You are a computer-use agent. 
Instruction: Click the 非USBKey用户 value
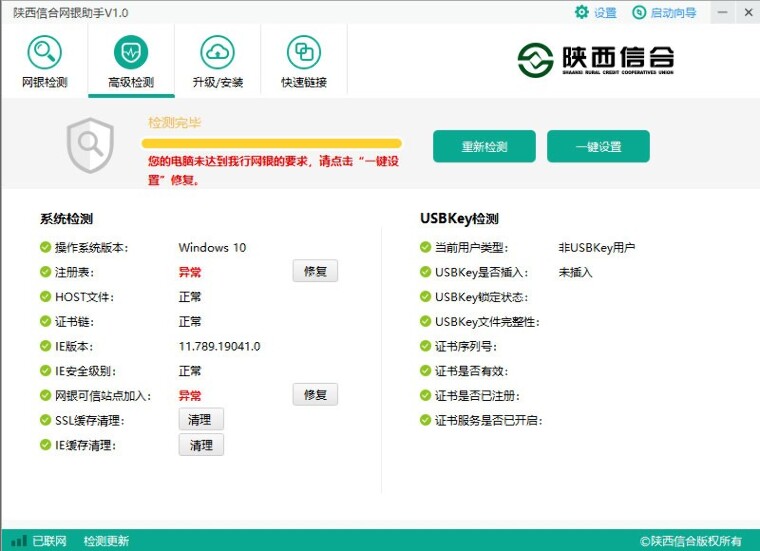[x=597, y=248]
